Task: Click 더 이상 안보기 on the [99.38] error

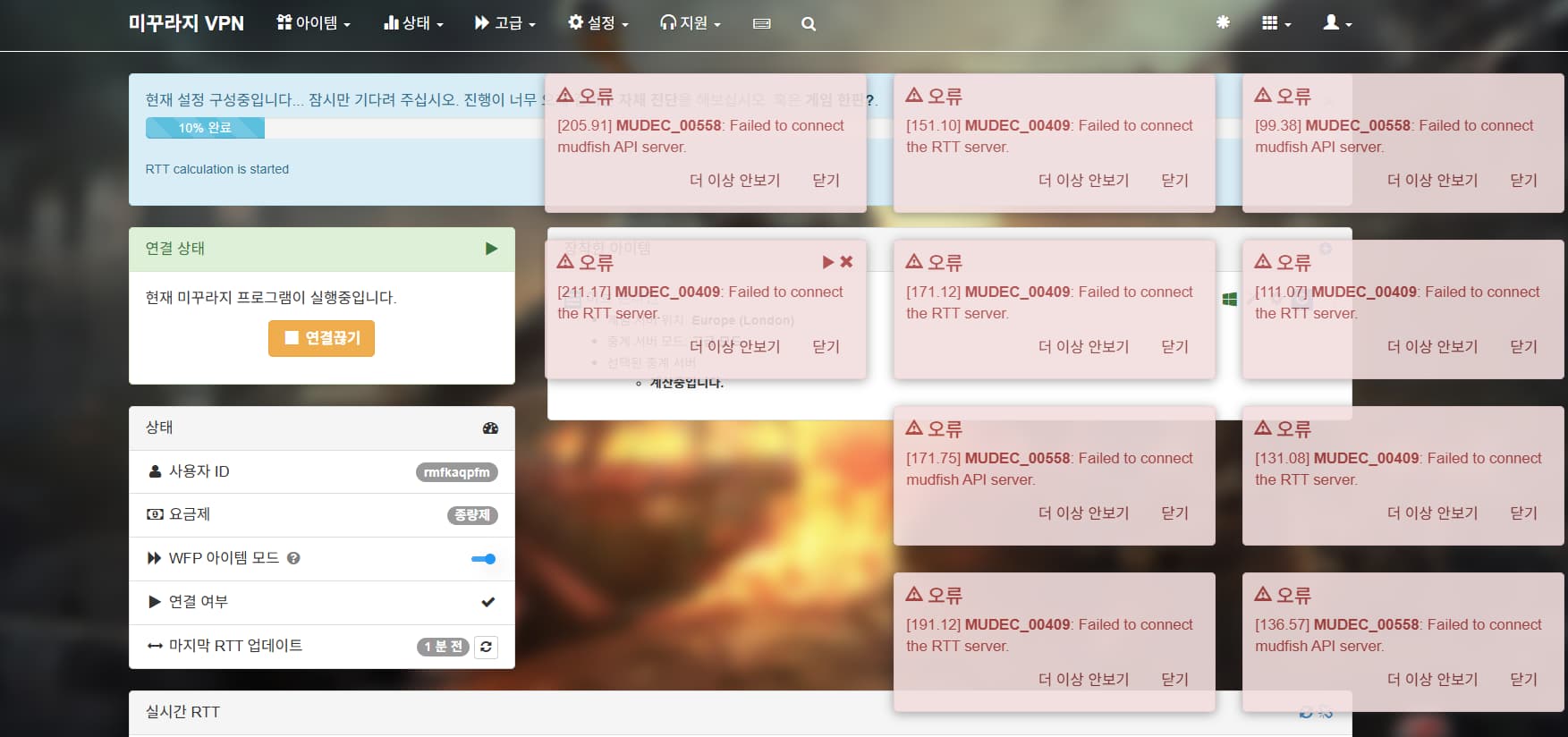Action: pyautogui.click(x=1432, y=181)
